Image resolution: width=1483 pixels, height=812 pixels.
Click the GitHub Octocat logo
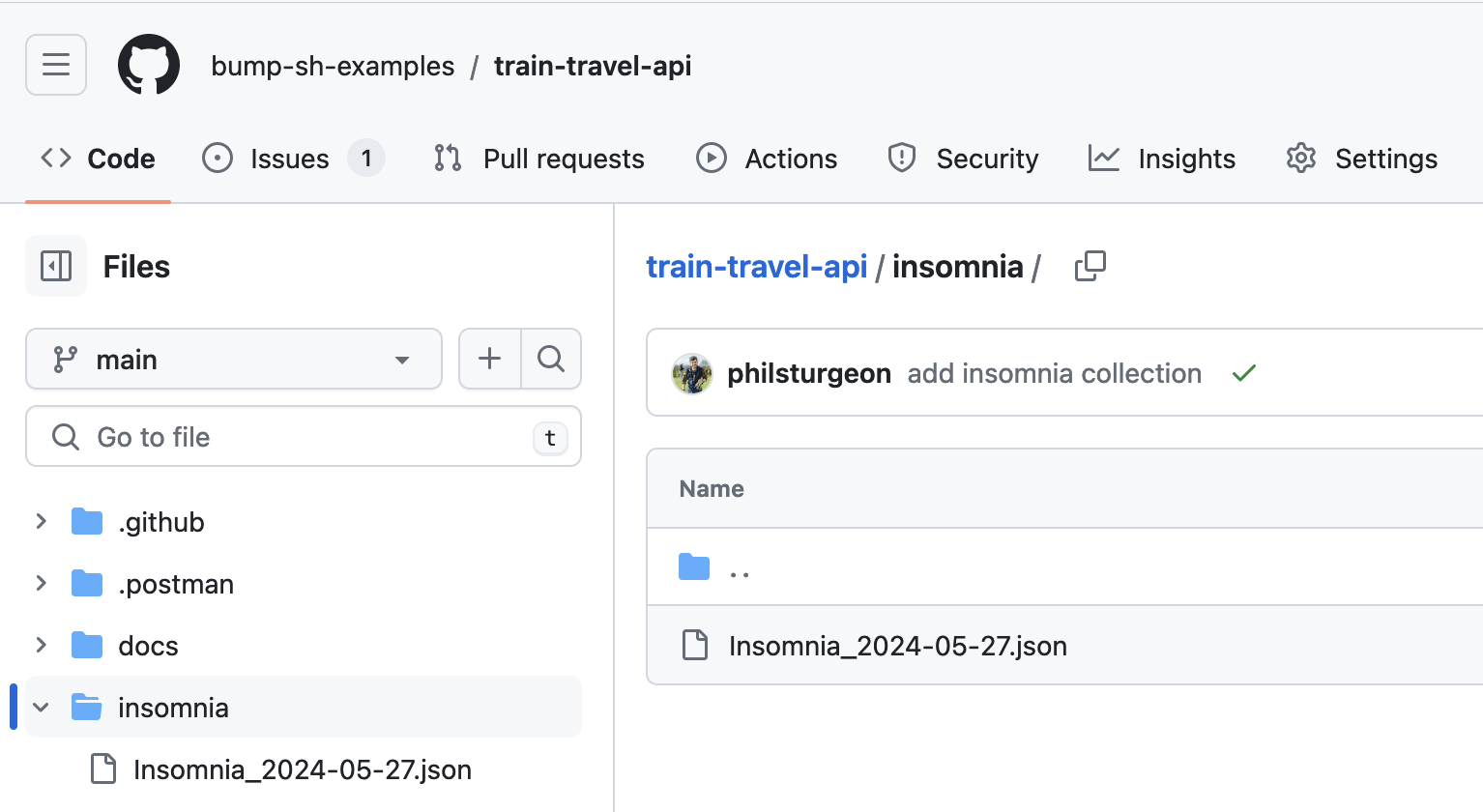tap(149, 65)
